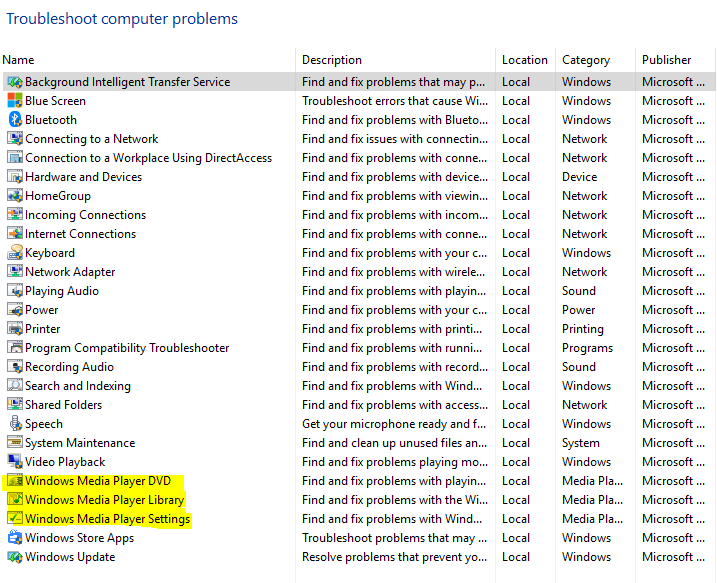Open the Blue Screen troubleshooter

pyautogui.click(x=55, y=101)
